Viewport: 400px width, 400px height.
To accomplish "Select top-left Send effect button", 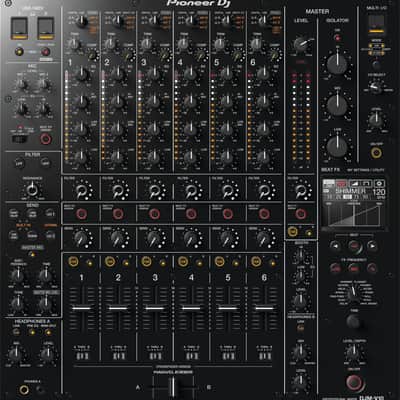I will [13, 213].
